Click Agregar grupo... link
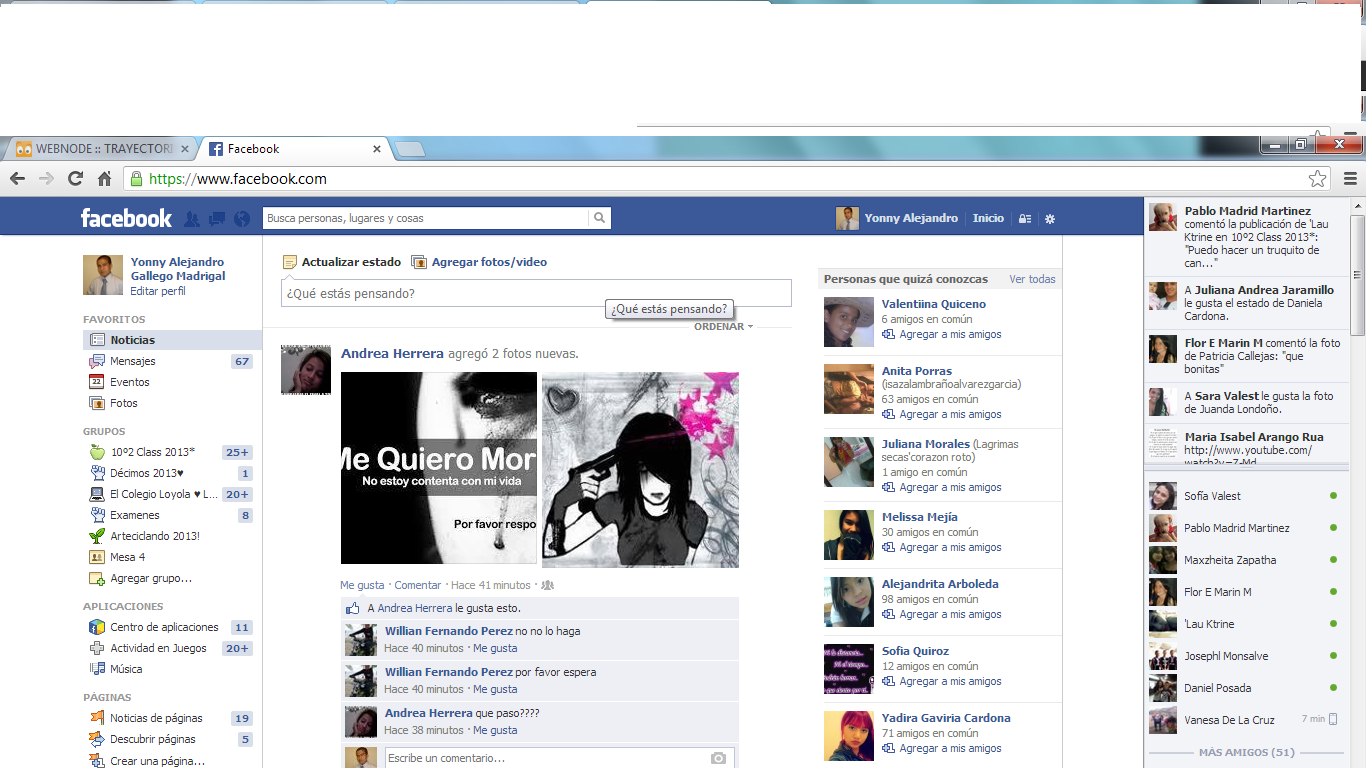 [151, 578]
